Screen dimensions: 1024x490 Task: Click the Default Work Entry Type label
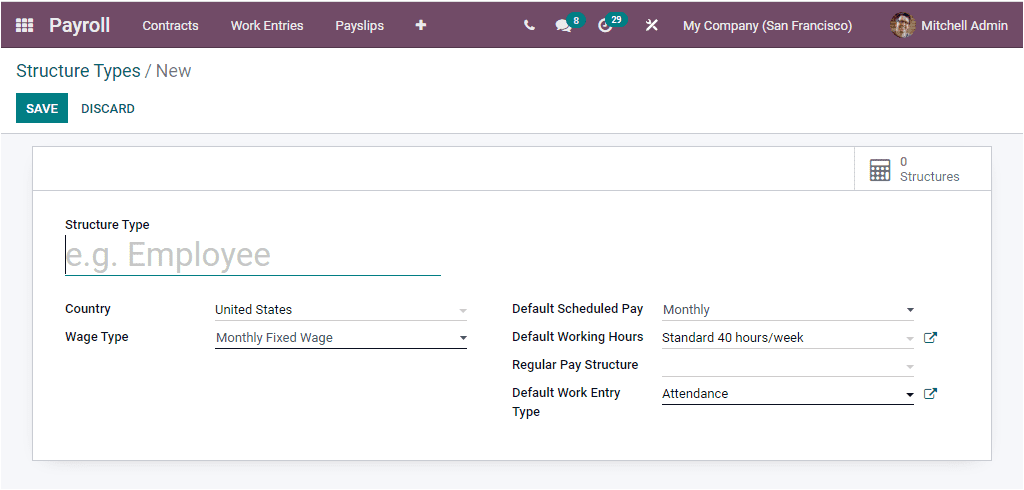[566, 402]
